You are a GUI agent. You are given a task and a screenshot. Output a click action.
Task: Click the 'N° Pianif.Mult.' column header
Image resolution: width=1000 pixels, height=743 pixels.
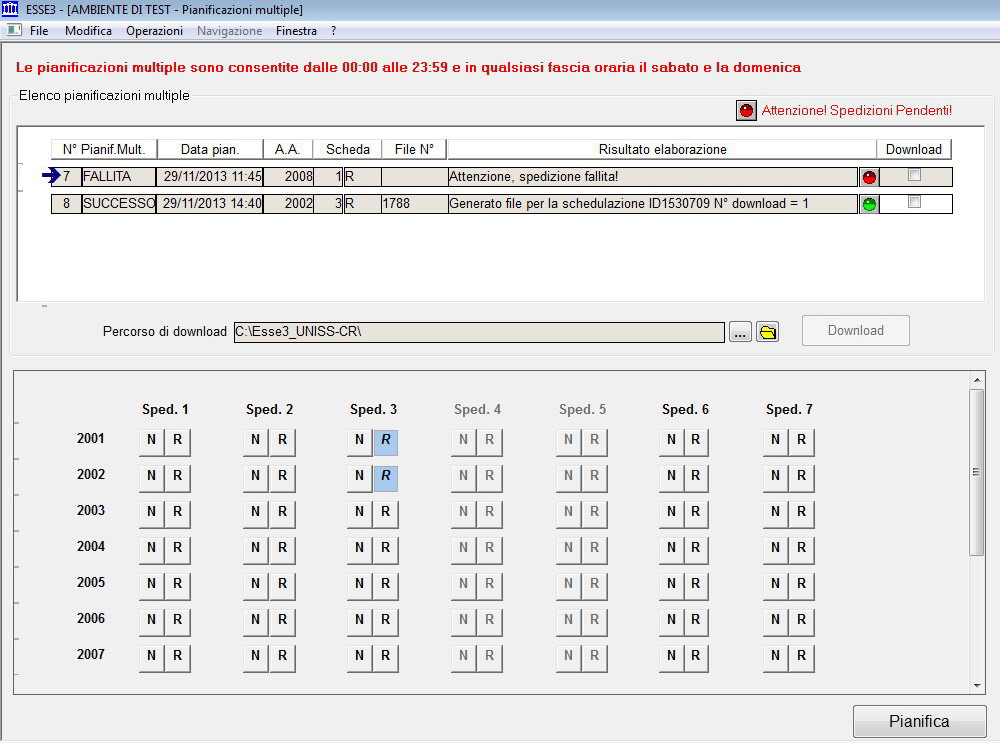[x=104, y=149]
